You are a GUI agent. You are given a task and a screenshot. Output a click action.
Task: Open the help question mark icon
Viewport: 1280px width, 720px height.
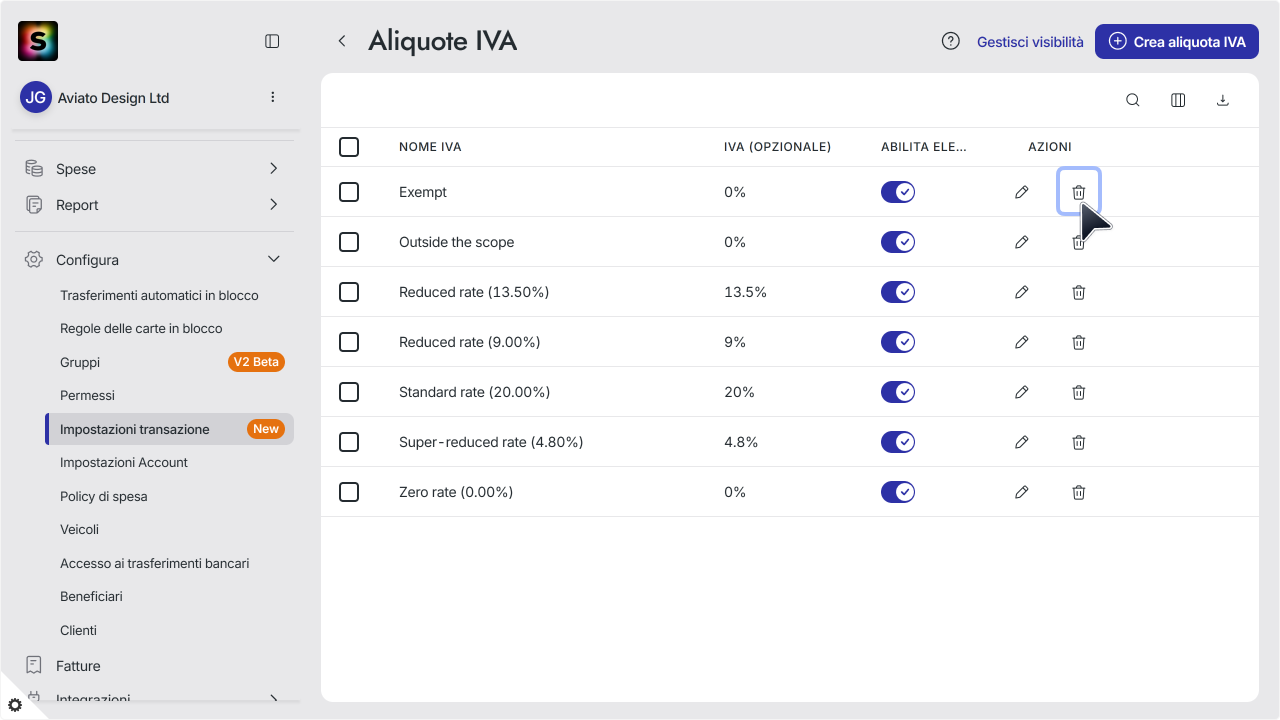[x=951, y=41]
